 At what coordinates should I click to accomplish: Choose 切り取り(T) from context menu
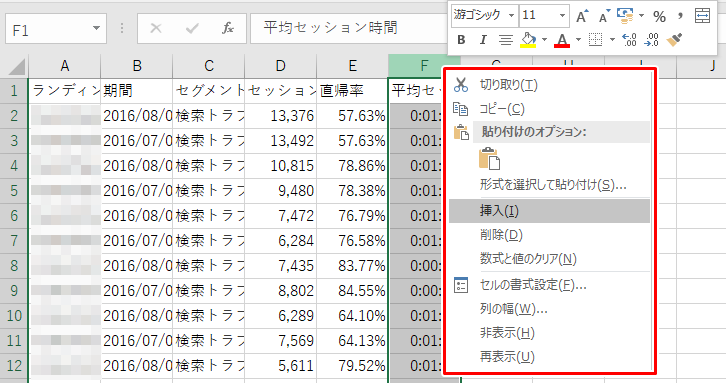pyautogui.click(x=549, y=85)
